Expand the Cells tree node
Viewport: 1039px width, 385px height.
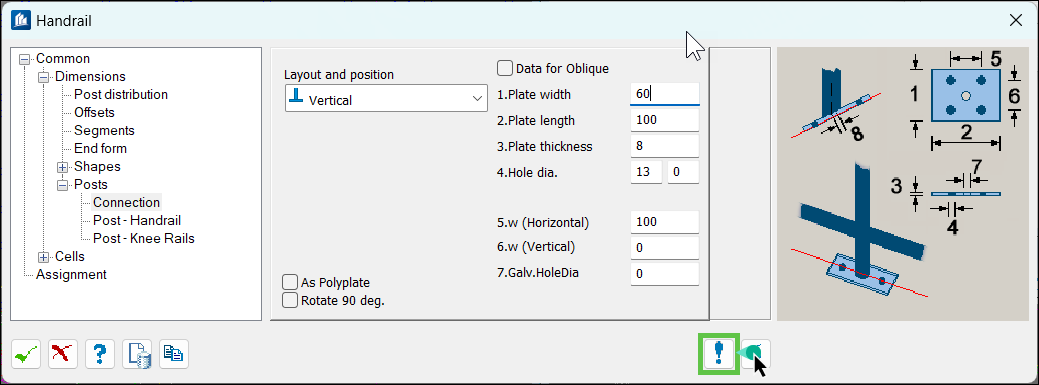click(44, 257)
